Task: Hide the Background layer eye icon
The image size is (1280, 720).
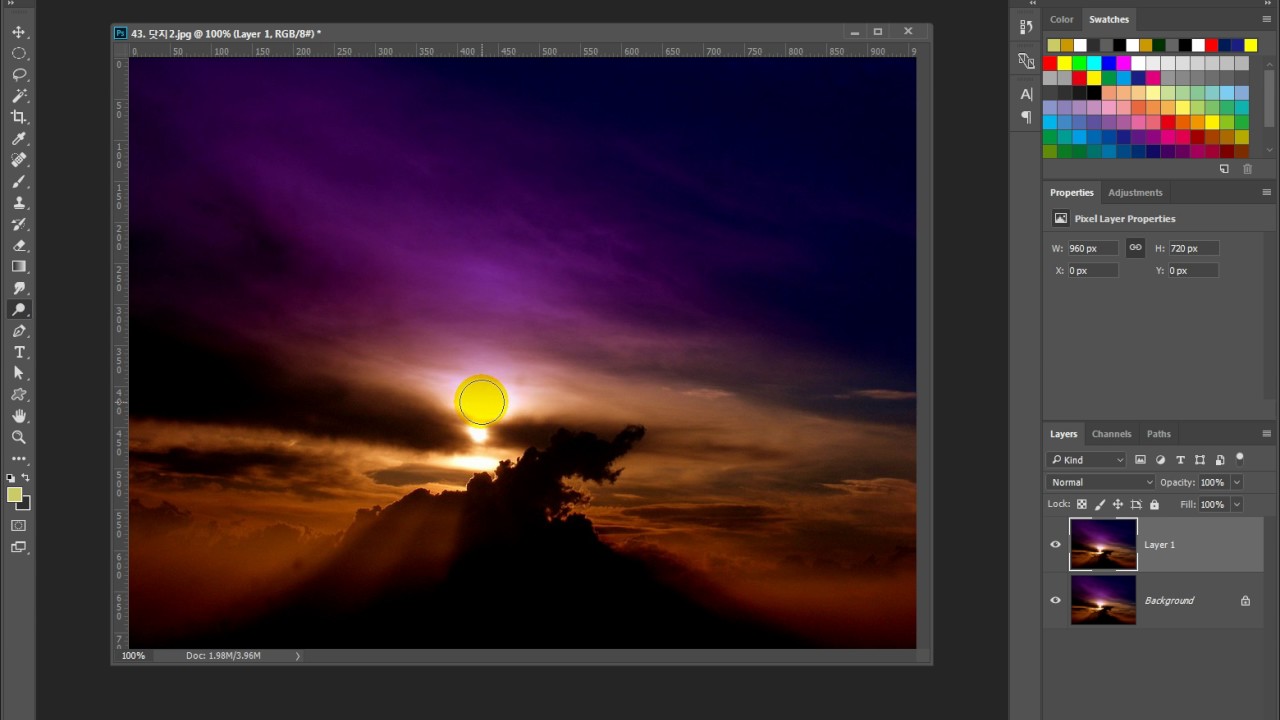Action: click(x=1055, y=601)
